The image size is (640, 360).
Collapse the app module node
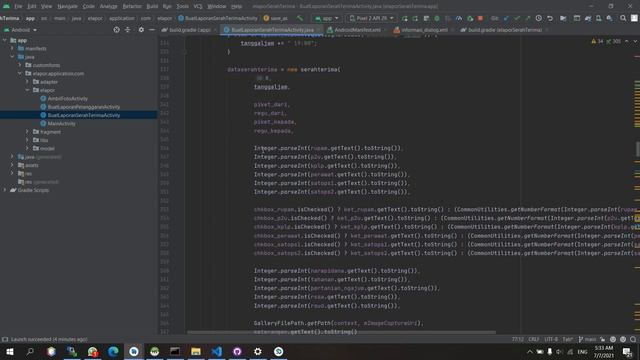click(5, 40)
